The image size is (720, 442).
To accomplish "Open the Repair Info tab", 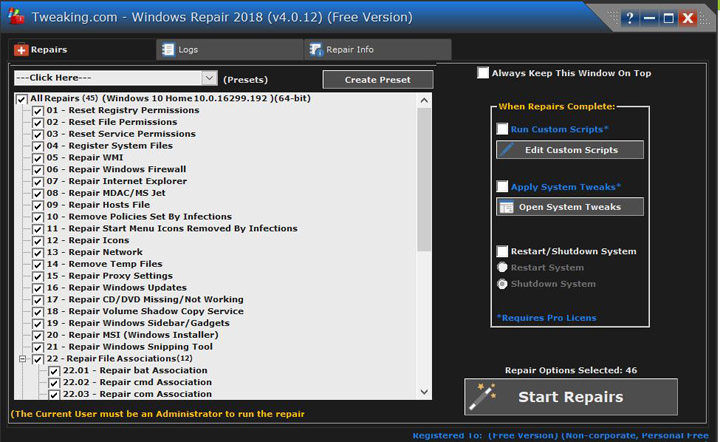I will point(378,50).
